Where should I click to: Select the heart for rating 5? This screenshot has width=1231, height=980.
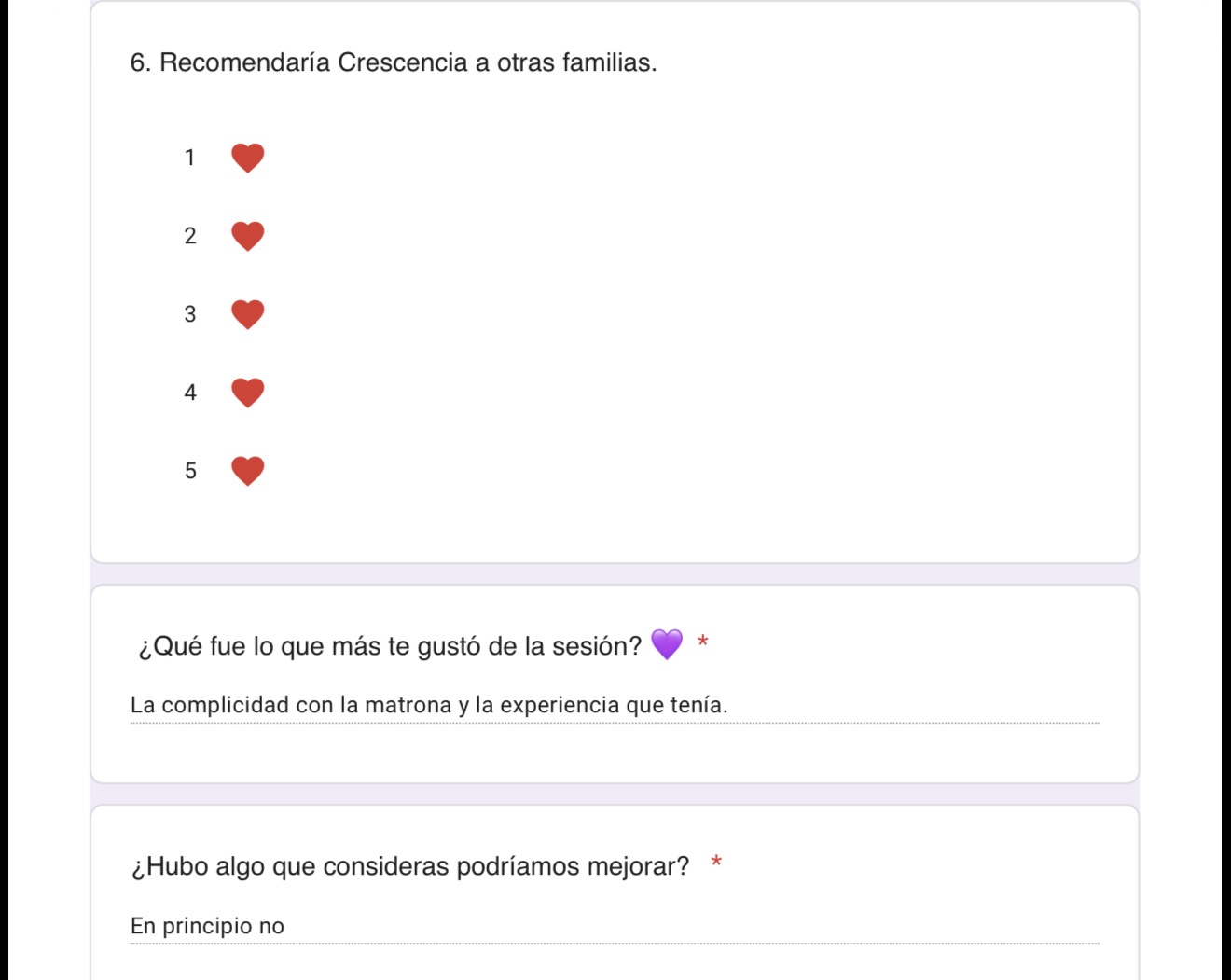pyautogui.click(x=247, y=472)
